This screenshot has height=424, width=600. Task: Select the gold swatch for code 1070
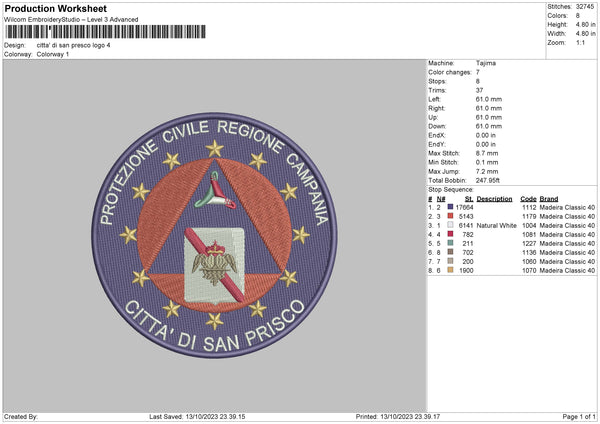click(450, 270)
